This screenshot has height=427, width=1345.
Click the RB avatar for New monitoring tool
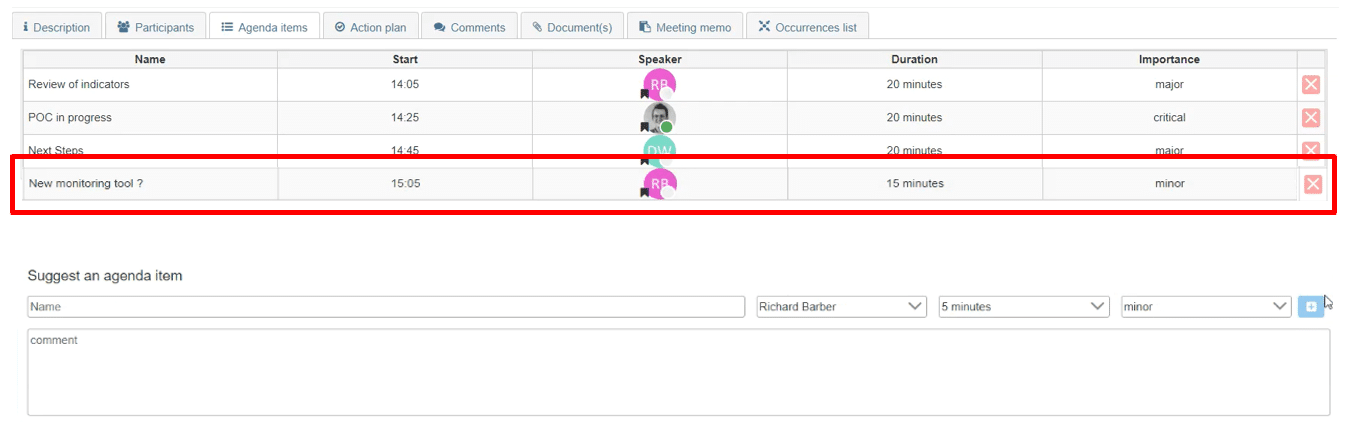(x=659, y=184)
